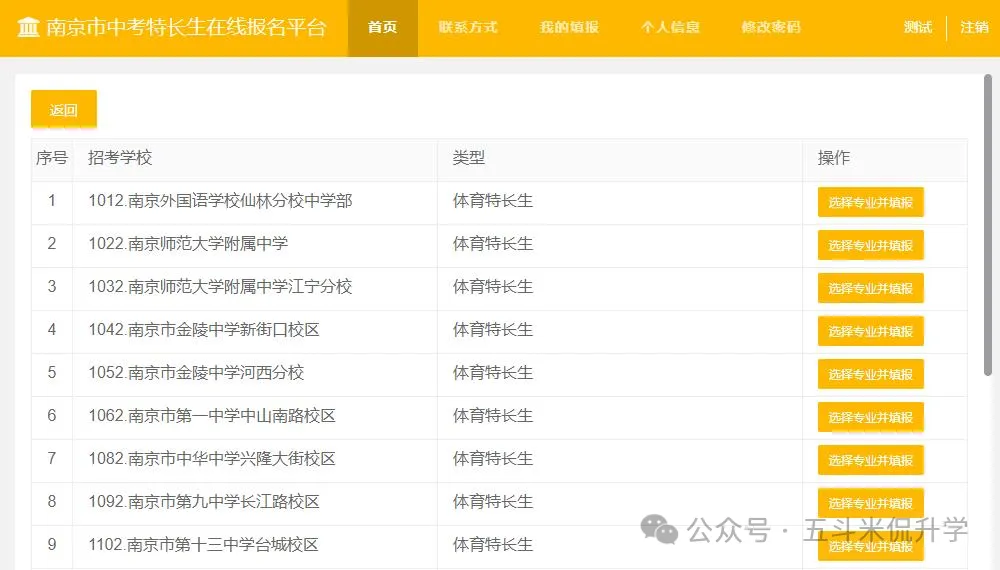Click 选择专业并填报 for 中华中学兴隆大街校区

(x=871, y=460)
